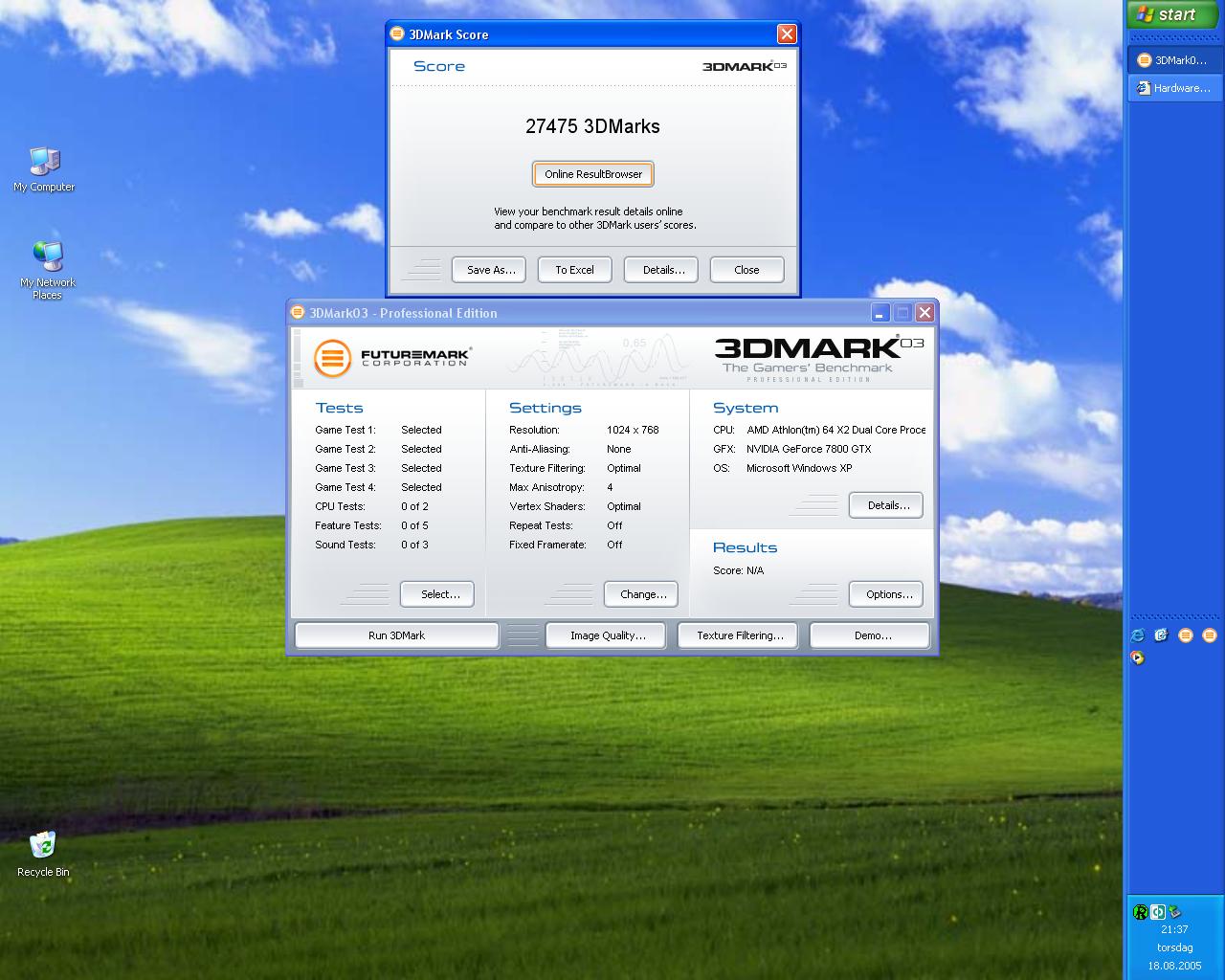
Task: Click the Score: N/A result text
Action: 739,570
